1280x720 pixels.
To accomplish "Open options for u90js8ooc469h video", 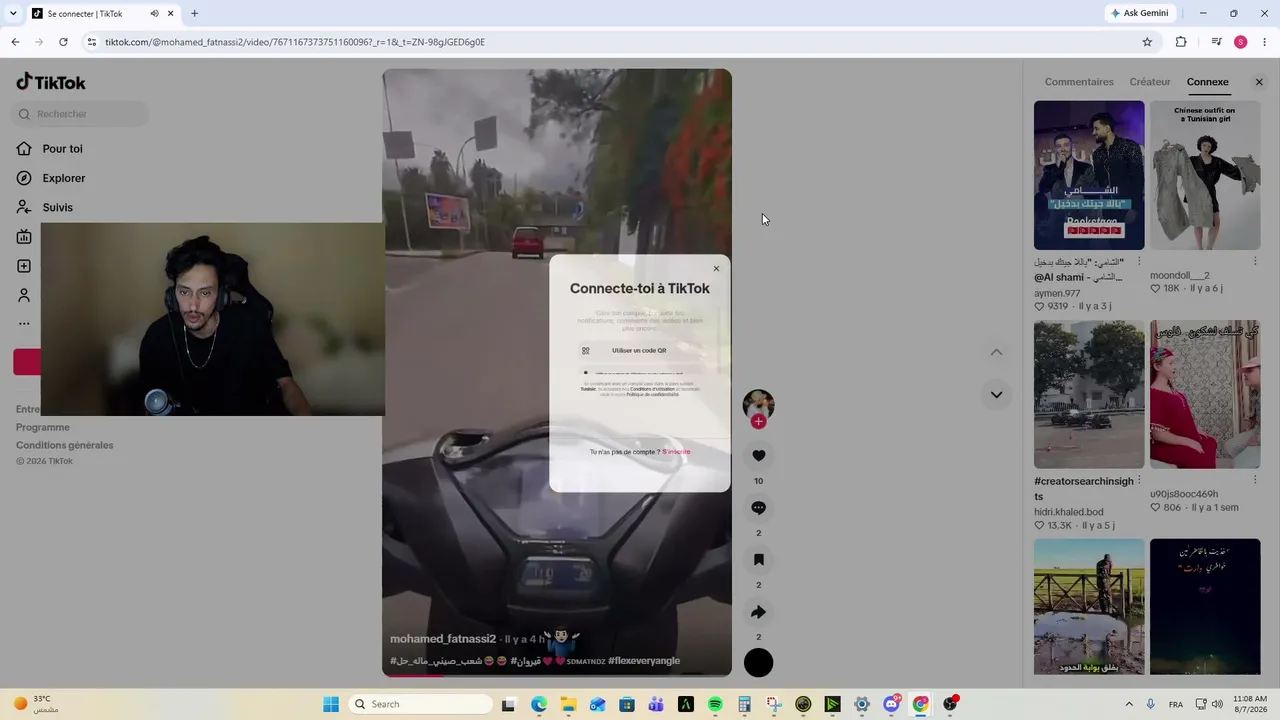I will tap(1255, 481).
